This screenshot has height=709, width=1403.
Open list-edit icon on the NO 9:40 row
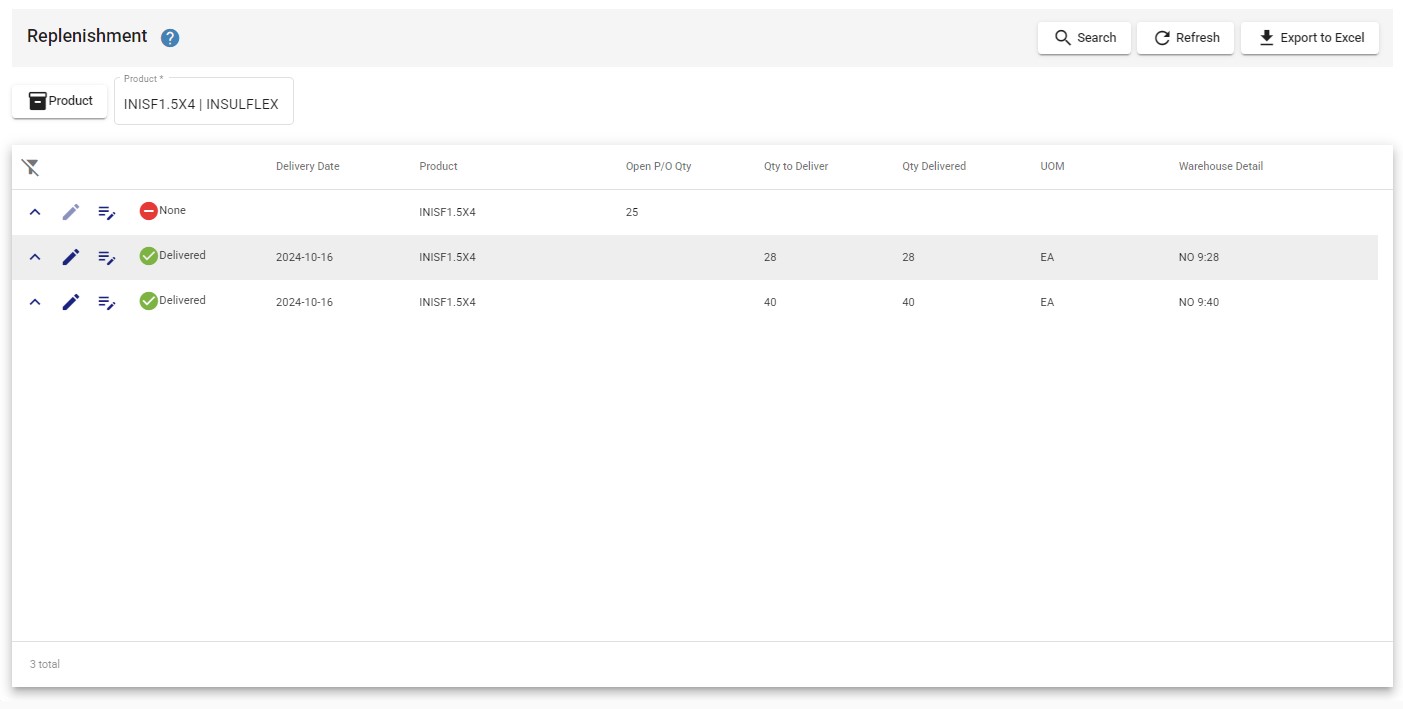[x=107, y=302]
